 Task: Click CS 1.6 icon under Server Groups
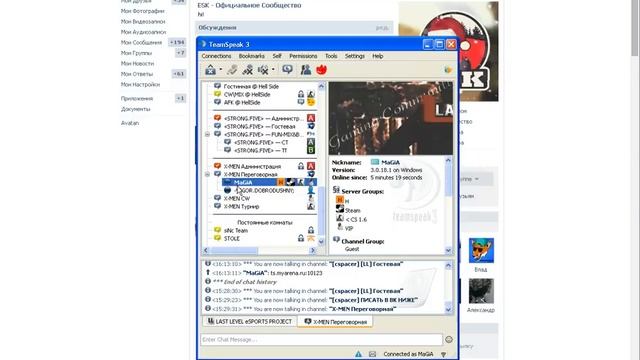coord(340,218)
